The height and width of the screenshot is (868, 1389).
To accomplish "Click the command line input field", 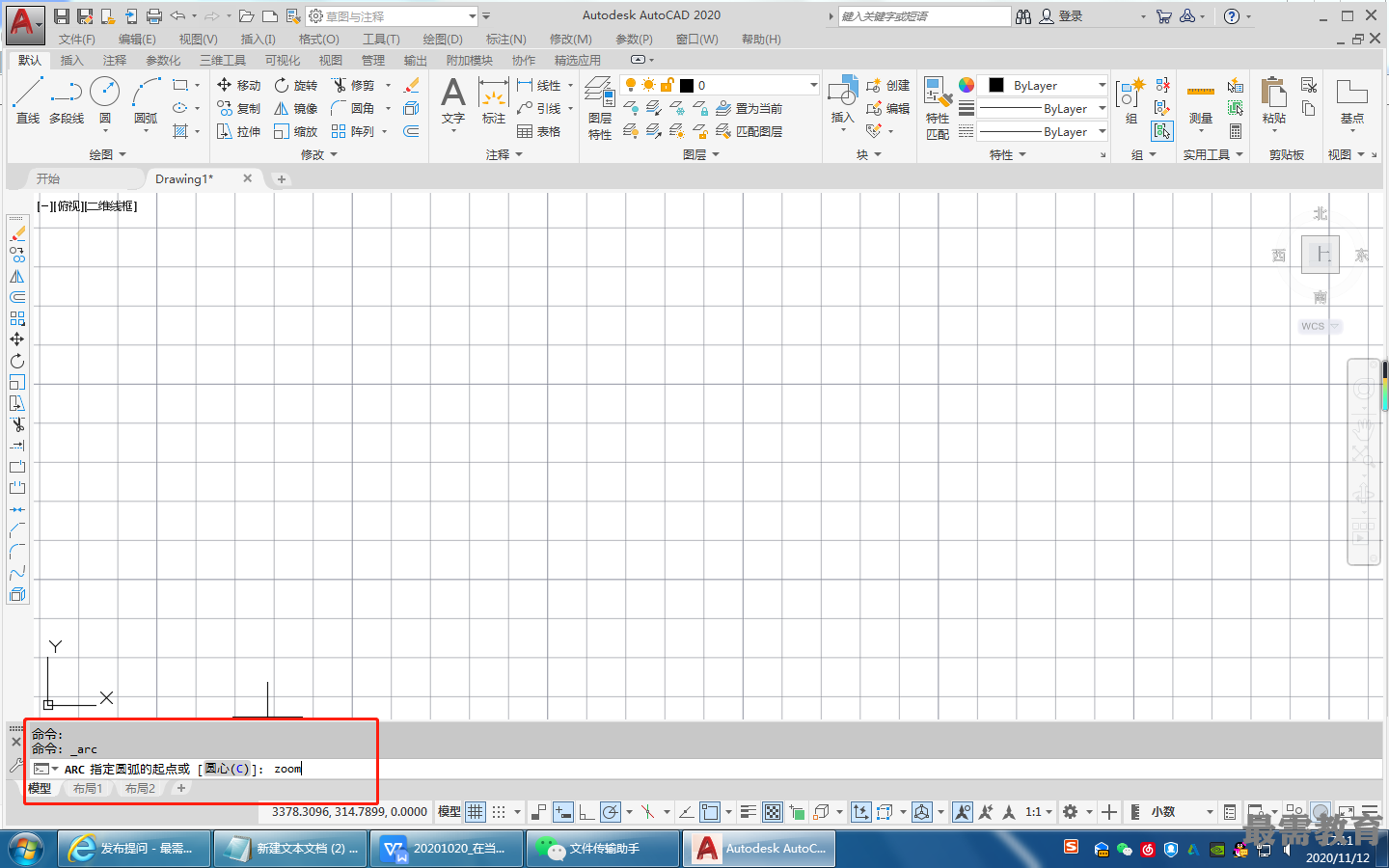I will pyautogui.click(x=704, y=769).
